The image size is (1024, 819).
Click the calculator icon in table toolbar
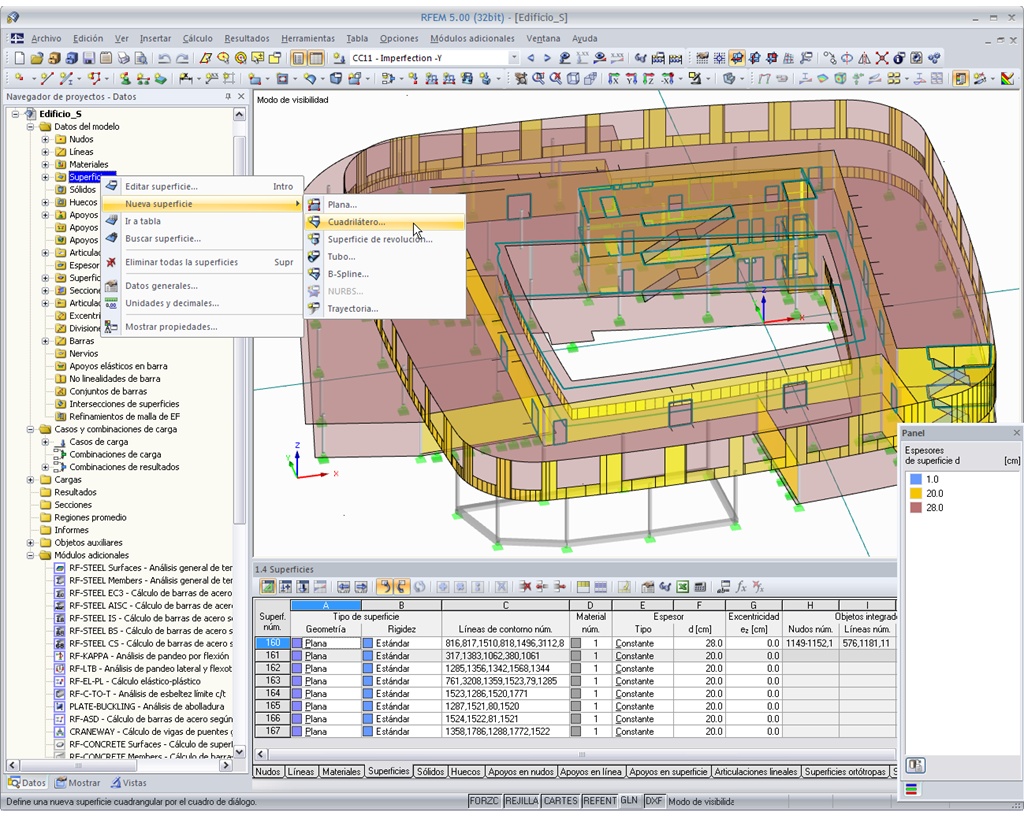(x=700, y=586)
